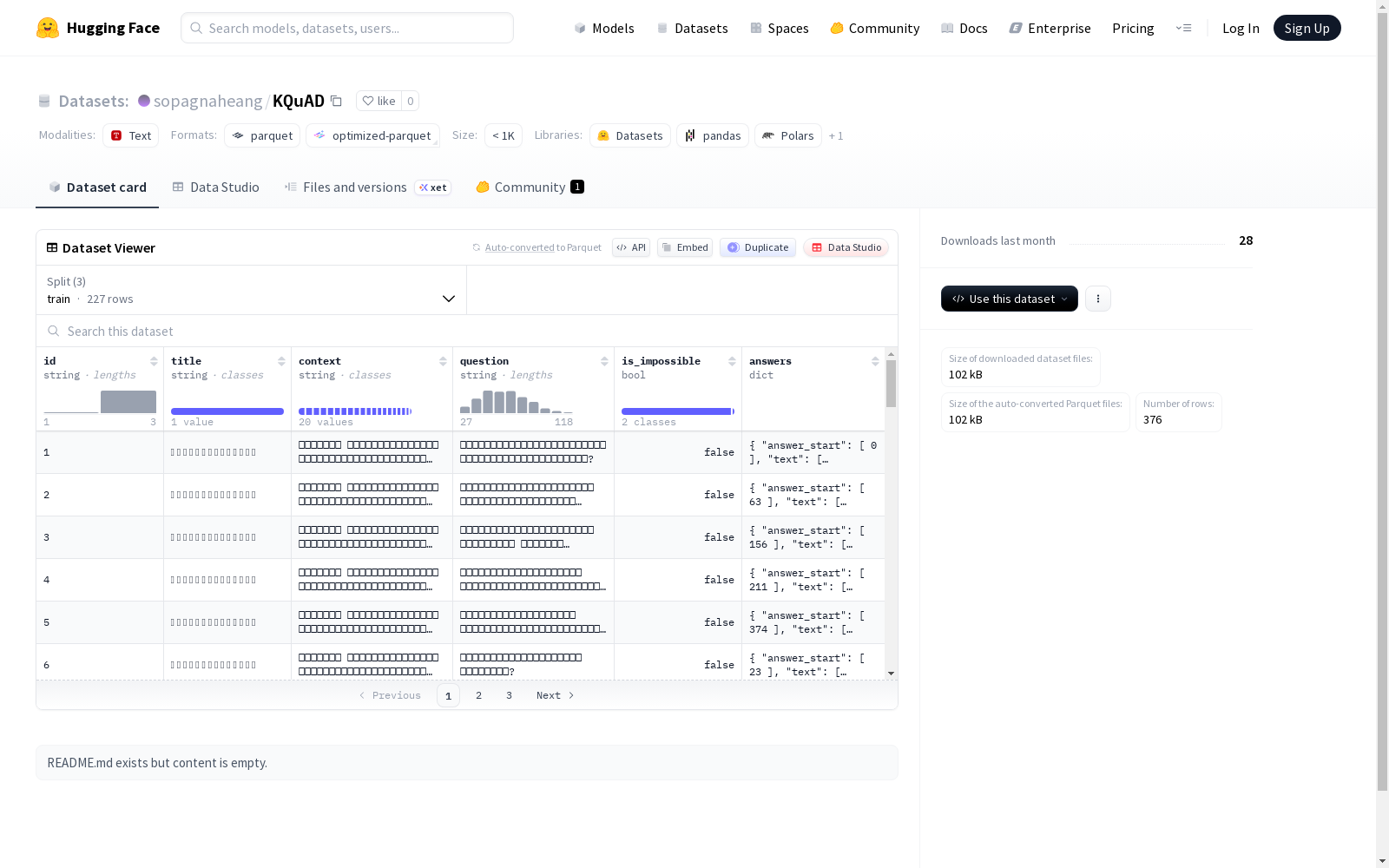Click the is_impossible classes bar
This screenshot has height=868, width=1389.
(x=678, y=411)
